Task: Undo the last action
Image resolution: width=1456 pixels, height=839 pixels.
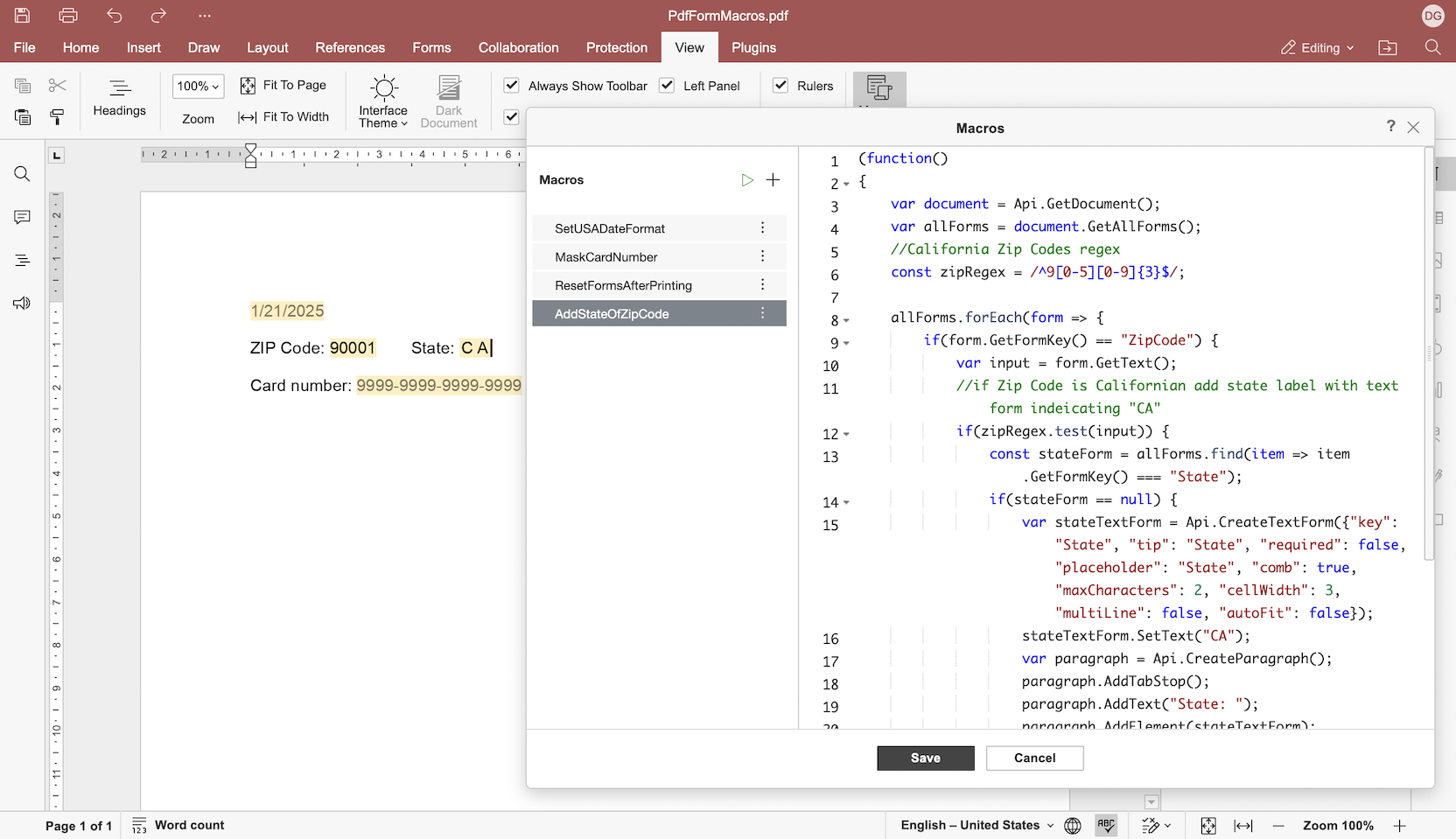Action: 114,16
